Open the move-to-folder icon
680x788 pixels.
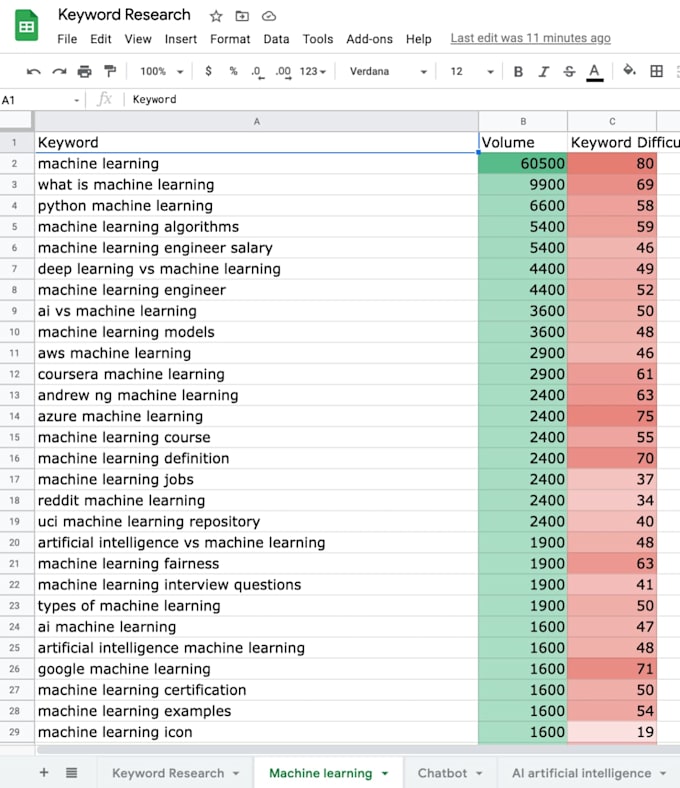coord(242,16)
